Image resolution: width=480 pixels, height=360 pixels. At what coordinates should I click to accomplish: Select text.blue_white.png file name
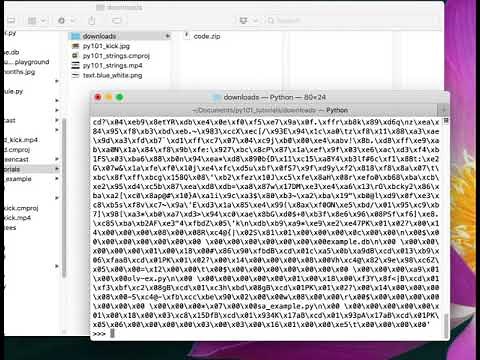[x=113, y=75]
